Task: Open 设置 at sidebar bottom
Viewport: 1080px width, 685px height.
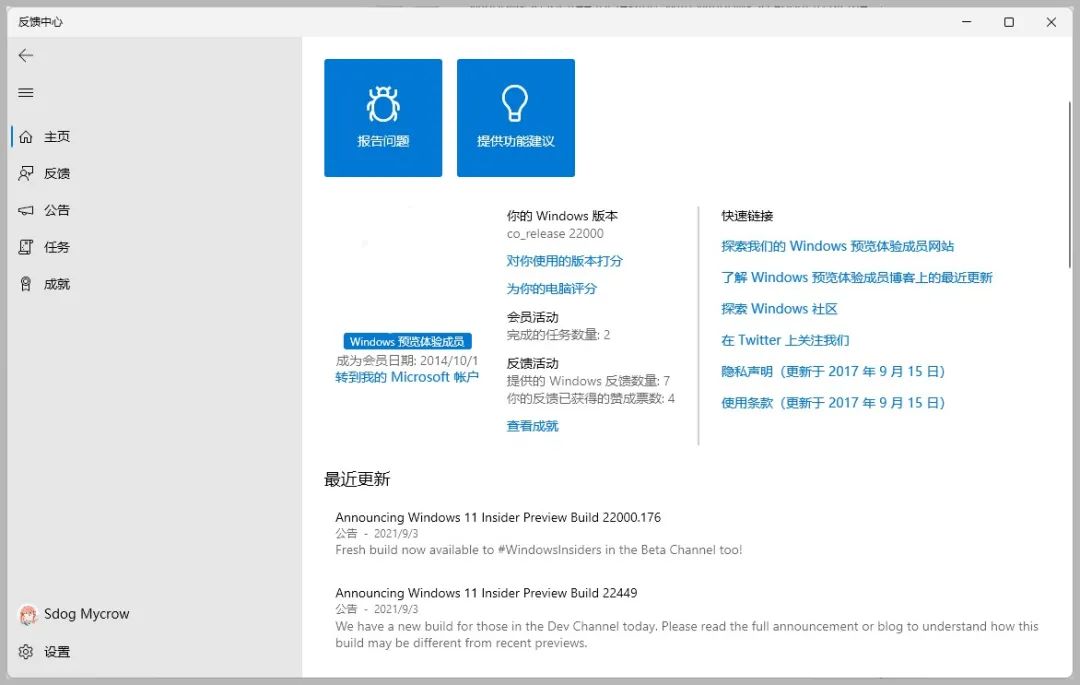Action: pyautogui.click(x=56, y=652)
